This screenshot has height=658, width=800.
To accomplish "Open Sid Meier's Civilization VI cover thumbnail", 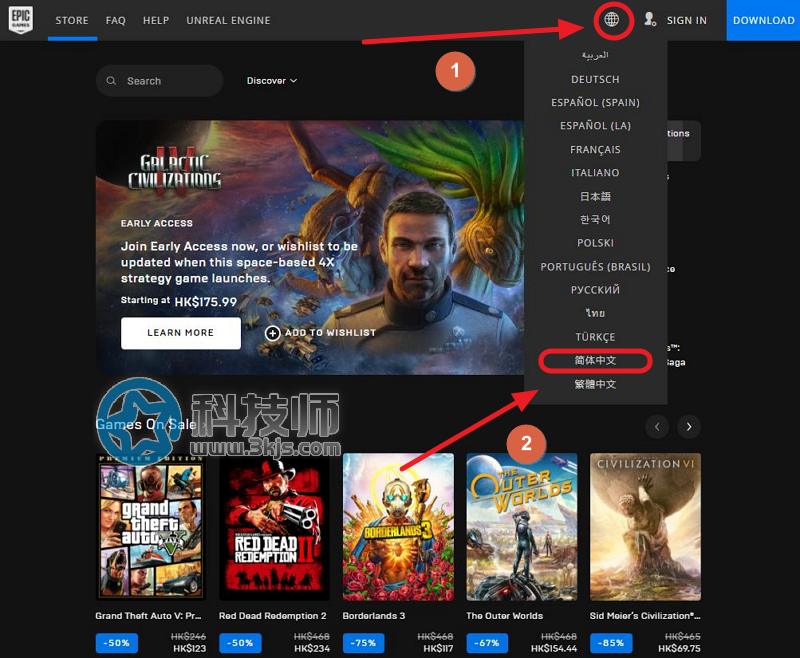I will pyautogui.click(x=645, y=526).
